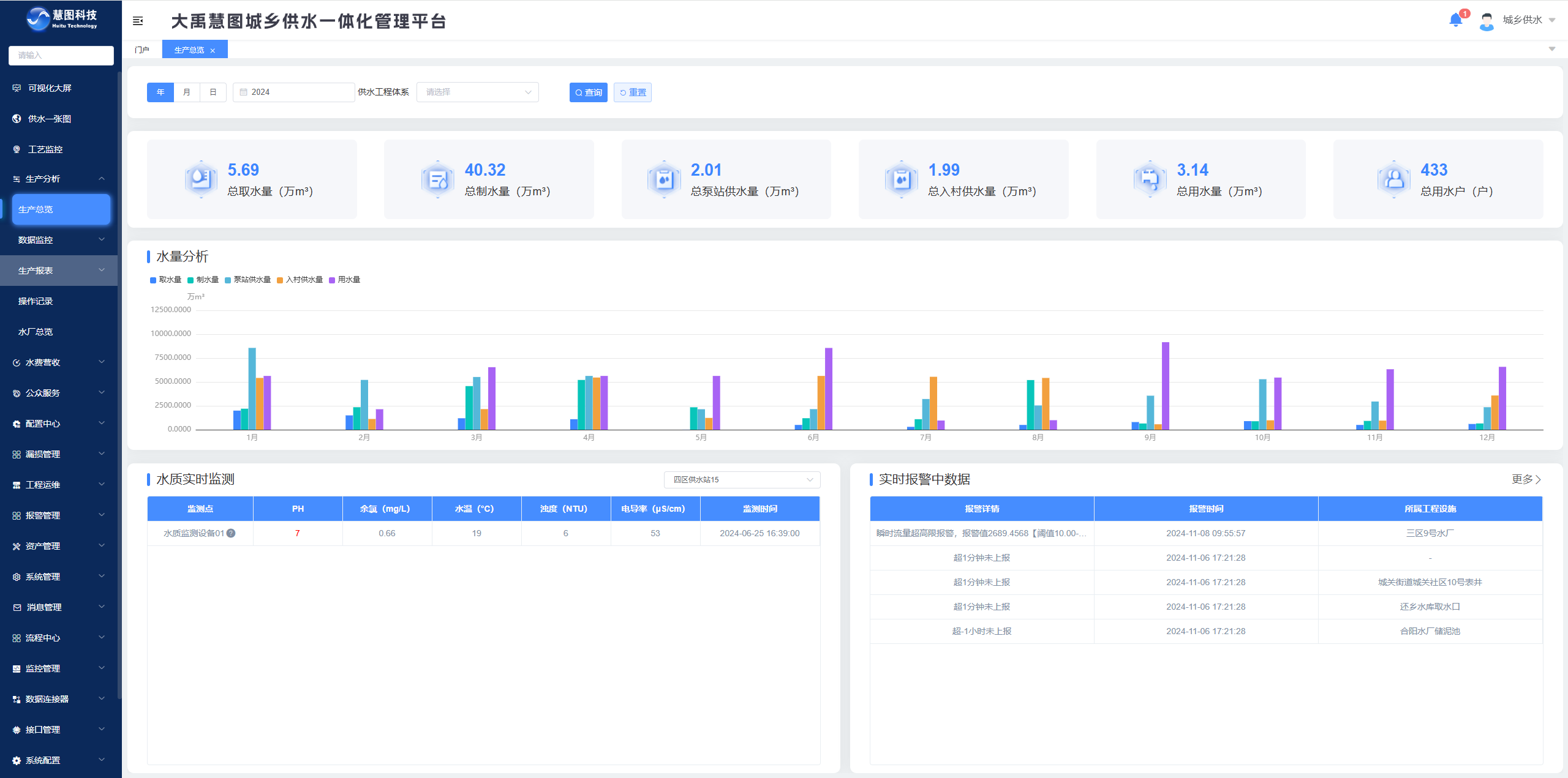Click the sidebar collapse hamburger icon
1568x778 pixels.
point(138,21)
